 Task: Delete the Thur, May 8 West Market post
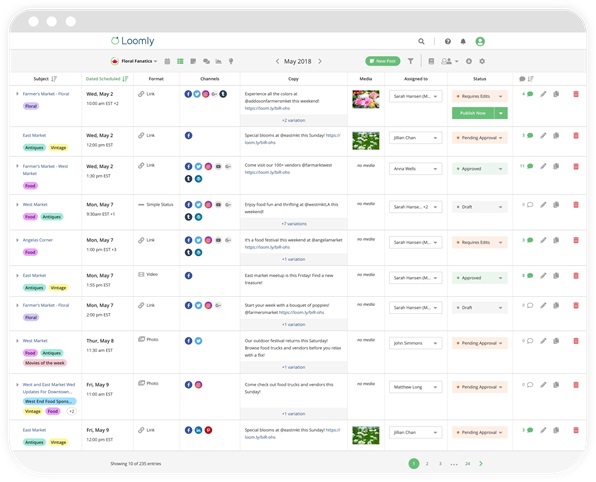point(576,341)
